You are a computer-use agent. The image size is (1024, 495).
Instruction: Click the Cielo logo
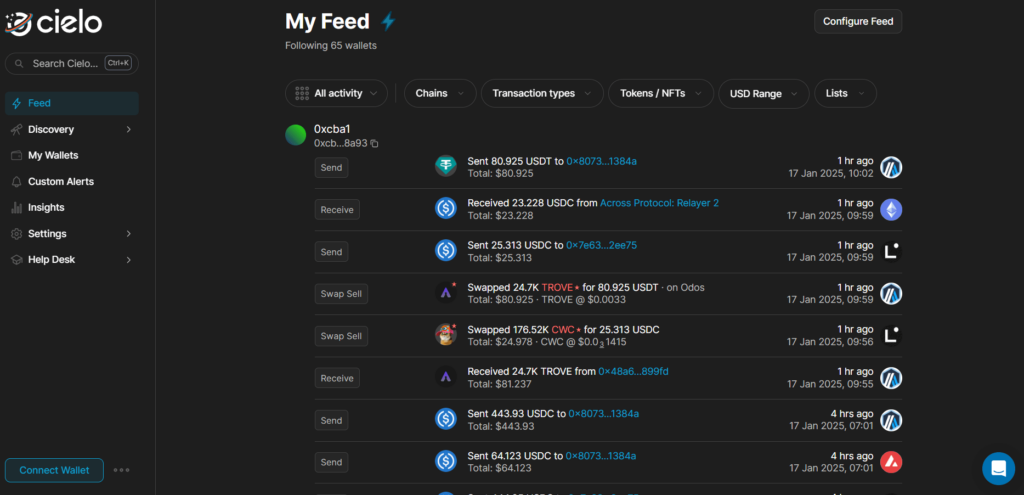click(54, 24)
